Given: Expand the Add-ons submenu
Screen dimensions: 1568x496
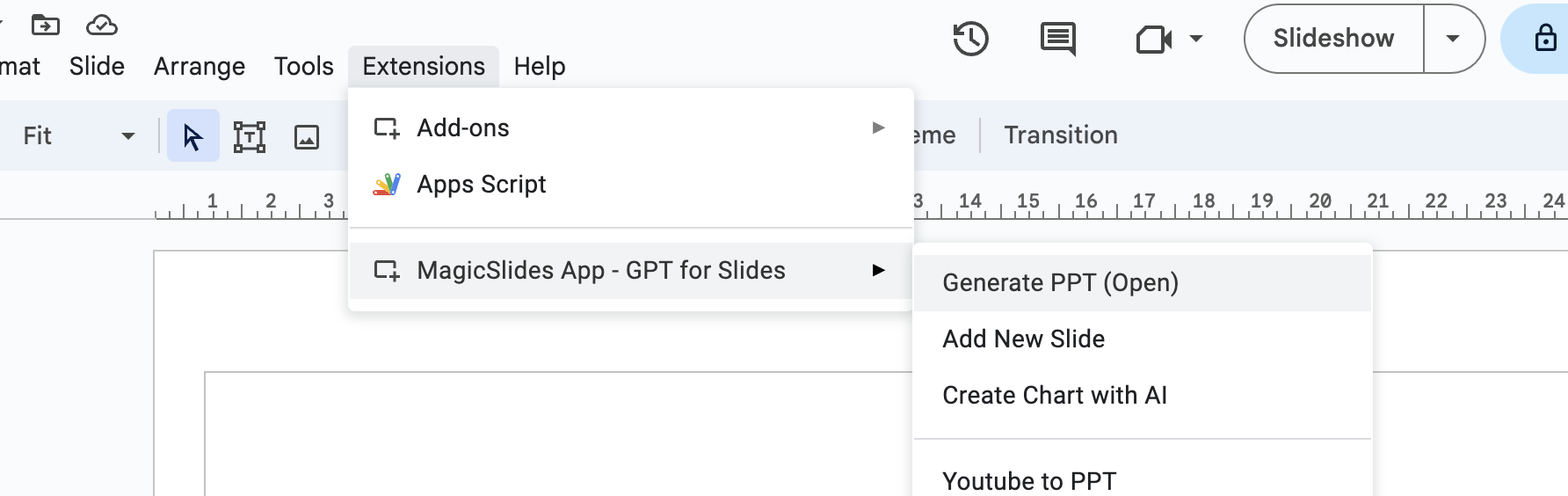Looking at the screenshot, I should pos(630,128).
